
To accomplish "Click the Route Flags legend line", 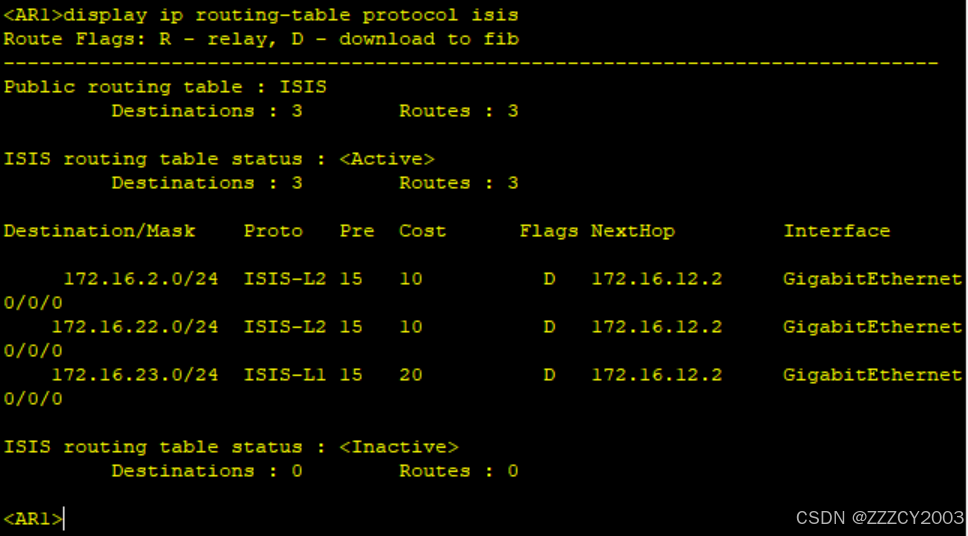I will click(261, 40).
